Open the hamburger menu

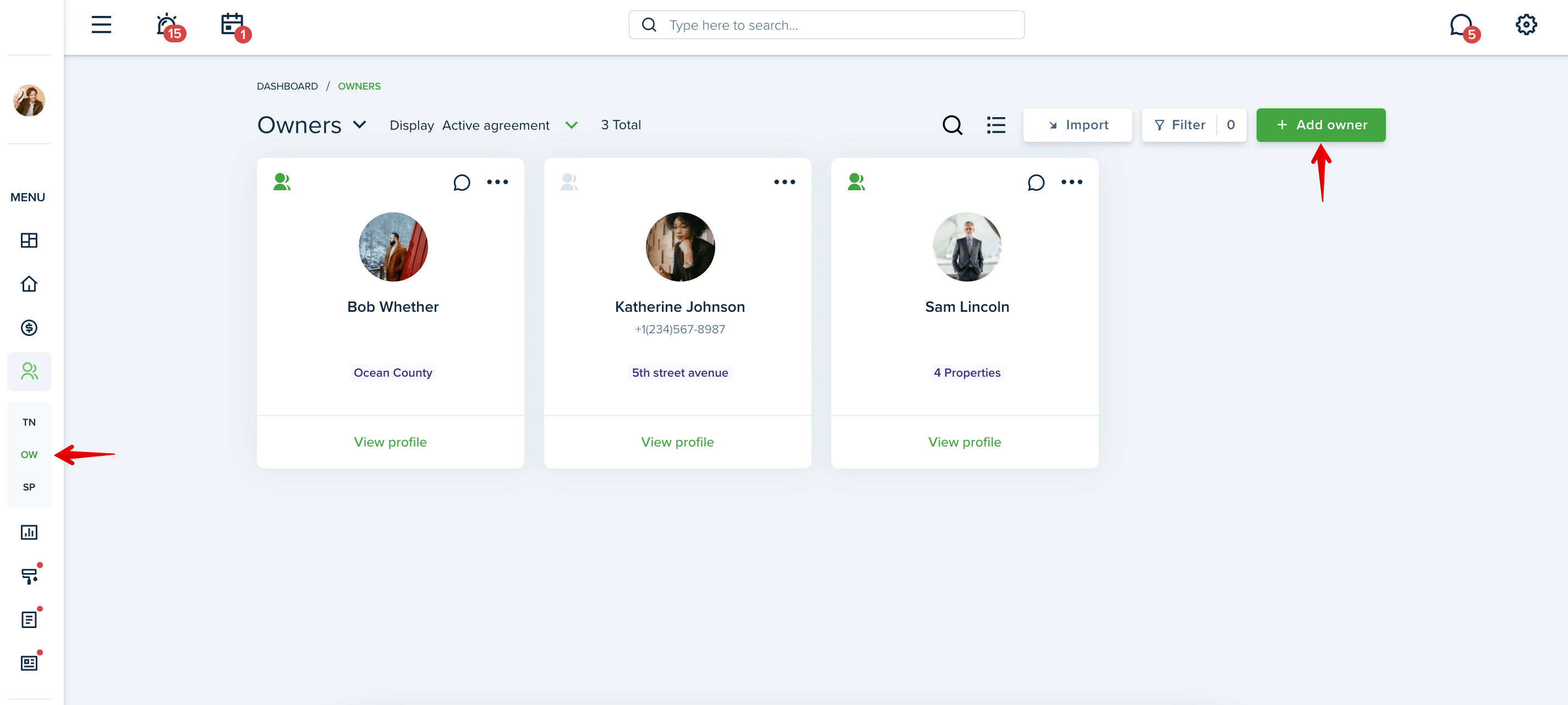[101, 25]
